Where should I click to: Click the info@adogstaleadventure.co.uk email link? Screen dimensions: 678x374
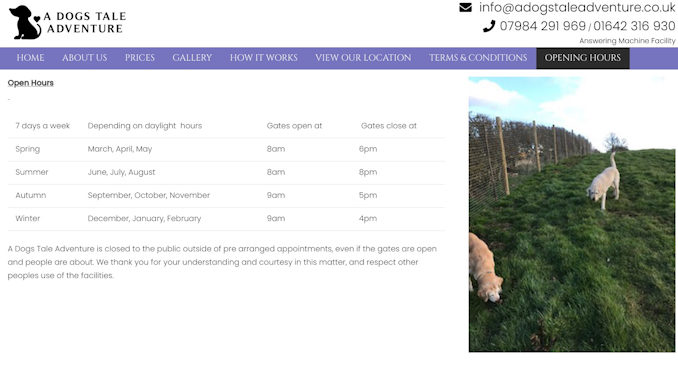[577, 7]
